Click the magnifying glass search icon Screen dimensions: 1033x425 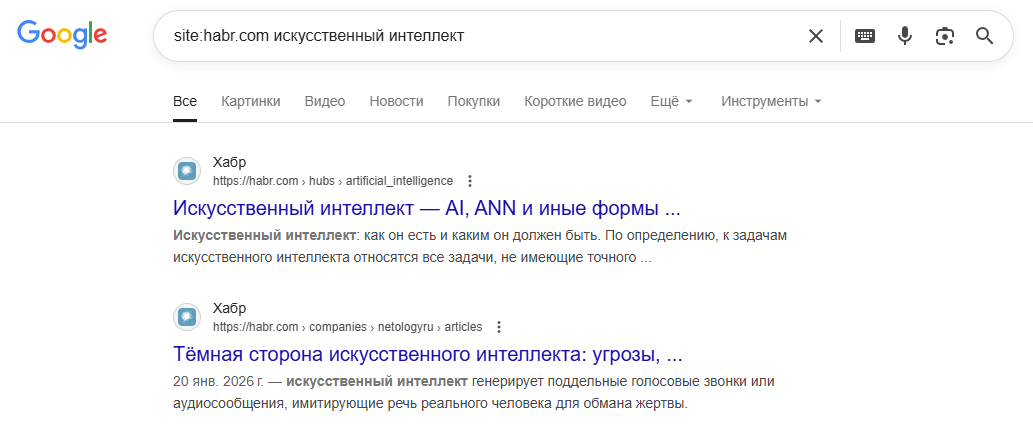[984, 36]
